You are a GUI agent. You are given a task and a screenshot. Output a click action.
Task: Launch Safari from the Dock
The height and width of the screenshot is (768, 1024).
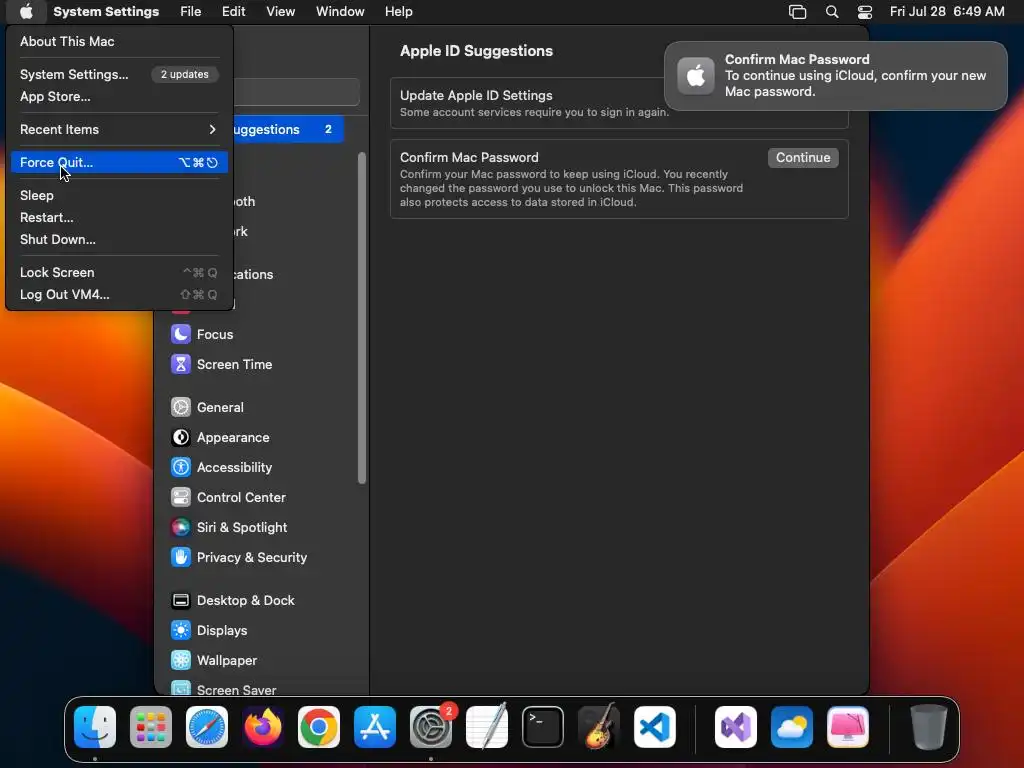(207, 727)
